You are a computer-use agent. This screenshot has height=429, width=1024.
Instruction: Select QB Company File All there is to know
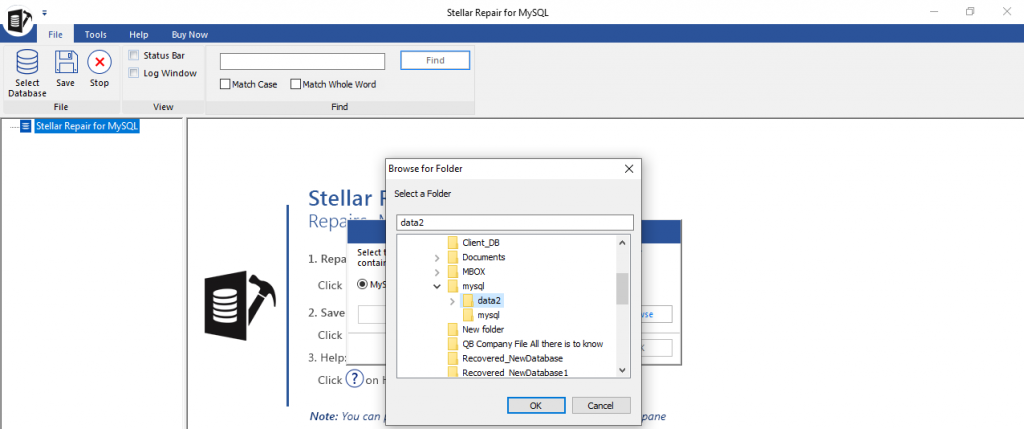click(532, 343)
